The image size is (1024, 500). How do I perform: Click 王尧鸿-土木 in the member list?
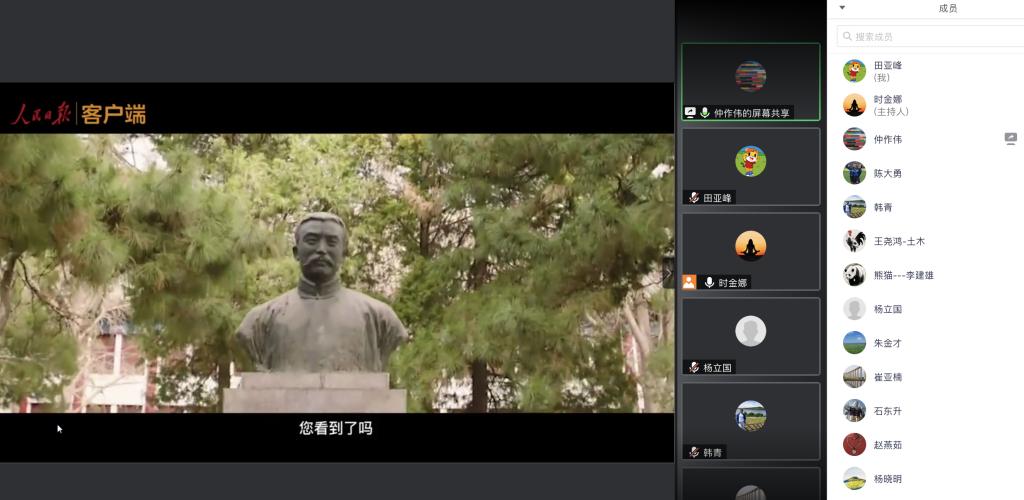pos(899,241)
